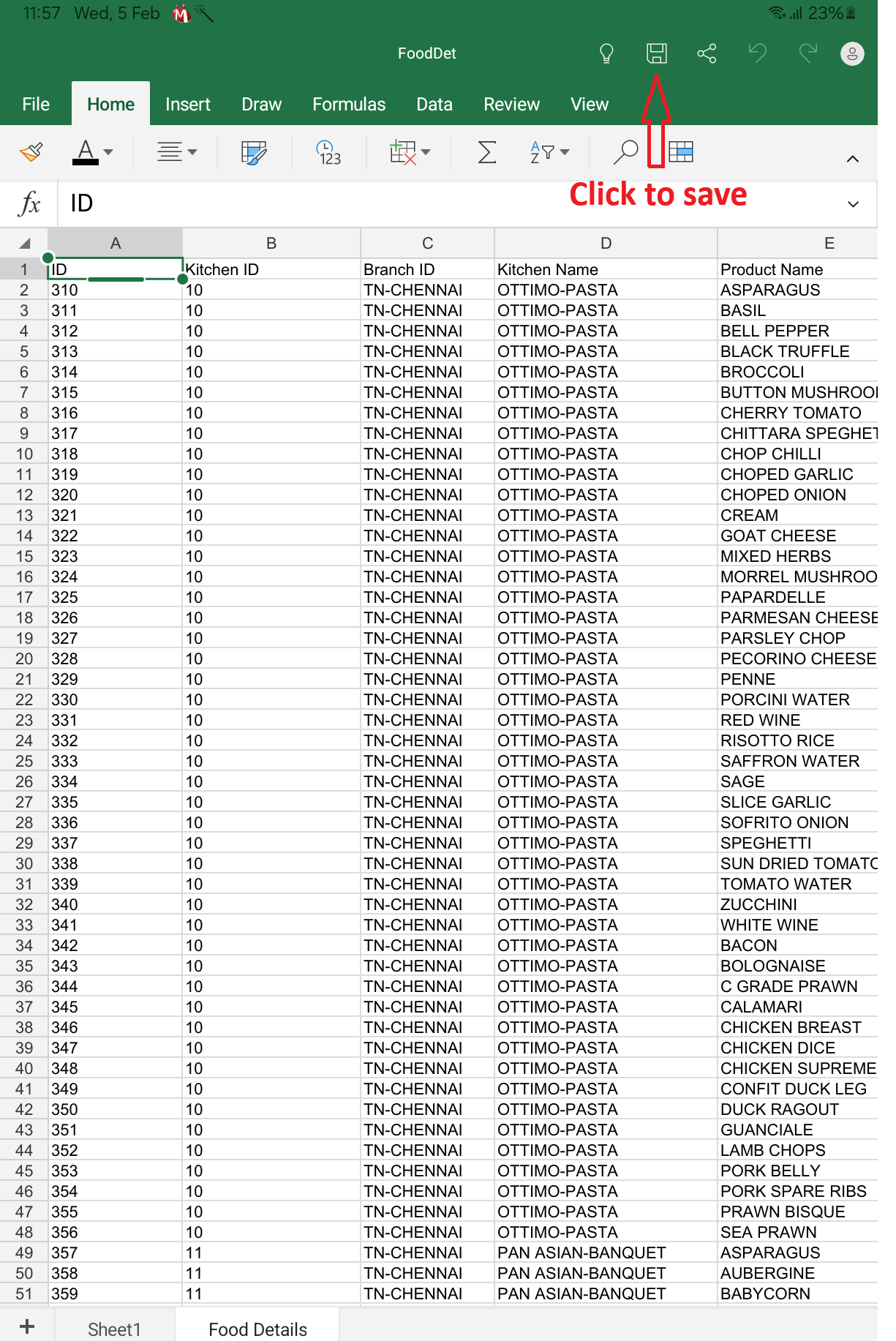Image resolution: width=896 pixels, height=1341 pixels.
Task: Open Sort and Filter icon
Action: coord(542,152)
